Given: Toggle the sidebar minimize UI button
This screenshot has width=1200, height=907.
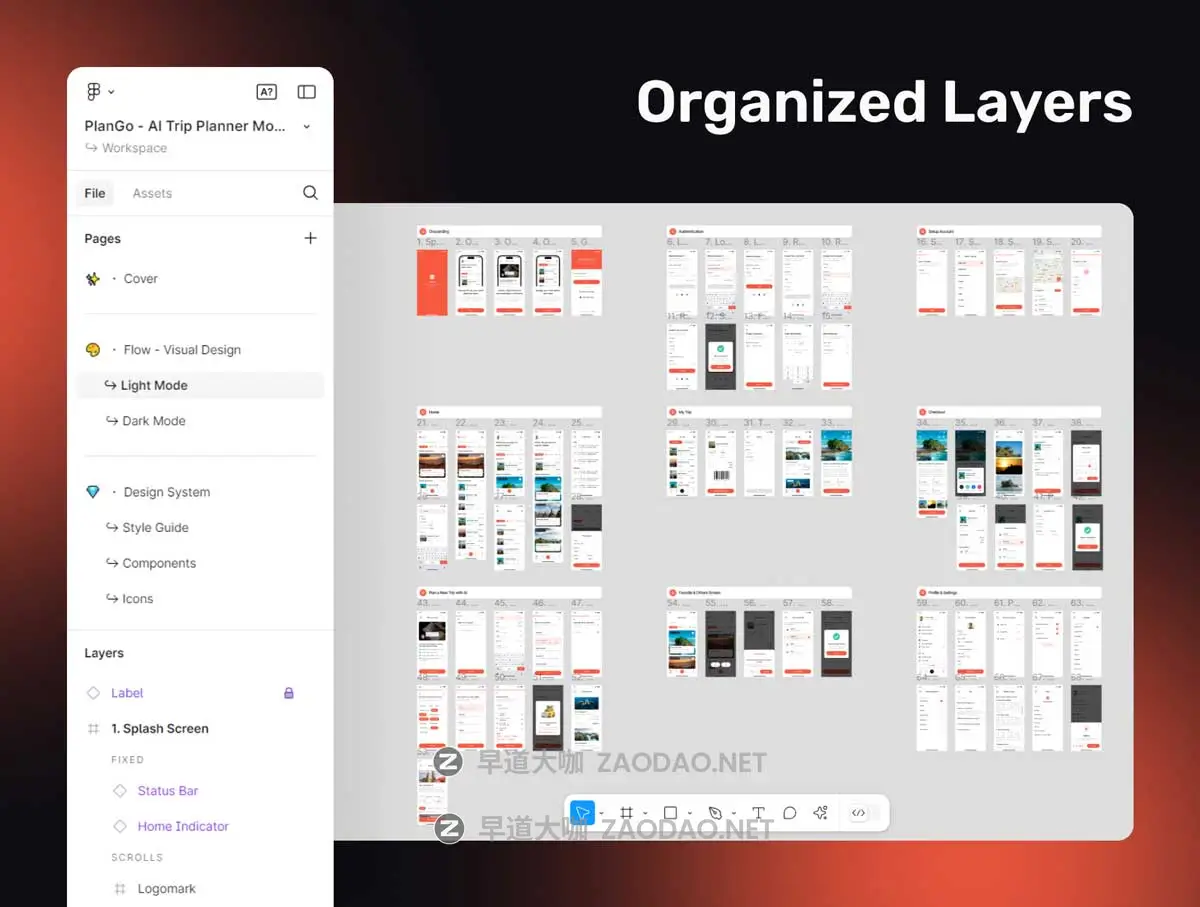Looking at the screenshot, I should point(307,92).
